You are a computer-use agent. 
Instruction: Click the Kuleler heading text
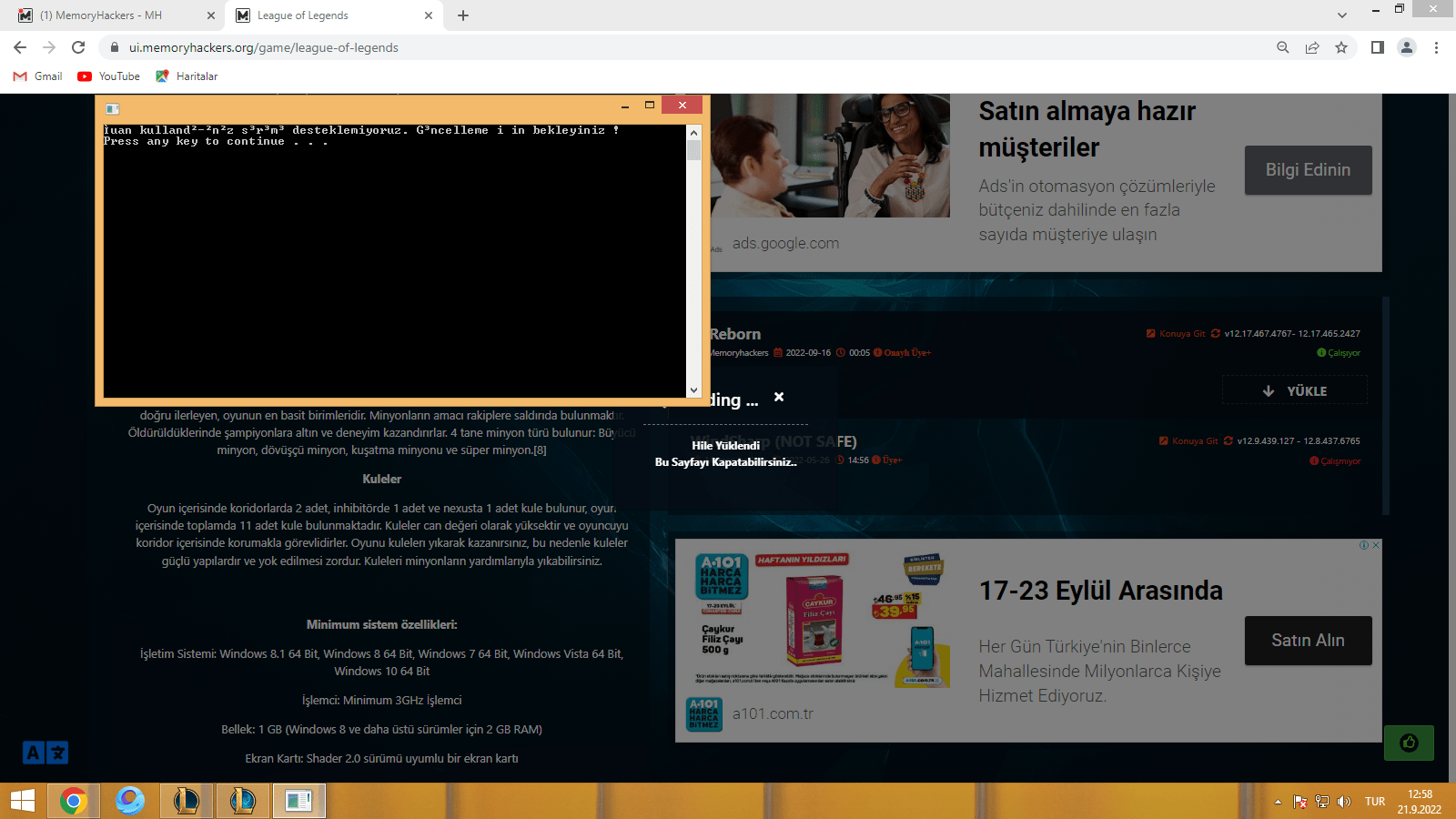tap(382, 479)
